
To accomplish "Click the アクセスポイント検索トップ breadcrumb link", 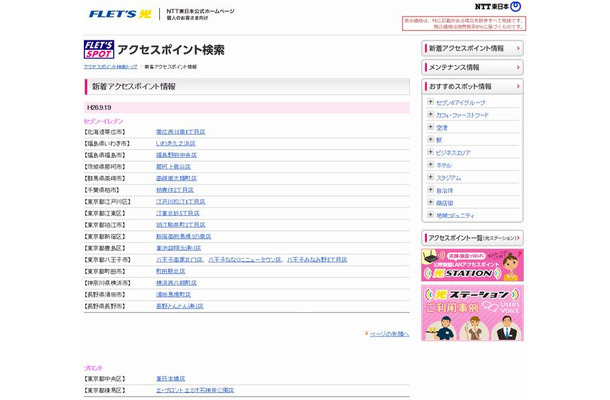I will tap(110, 67).
